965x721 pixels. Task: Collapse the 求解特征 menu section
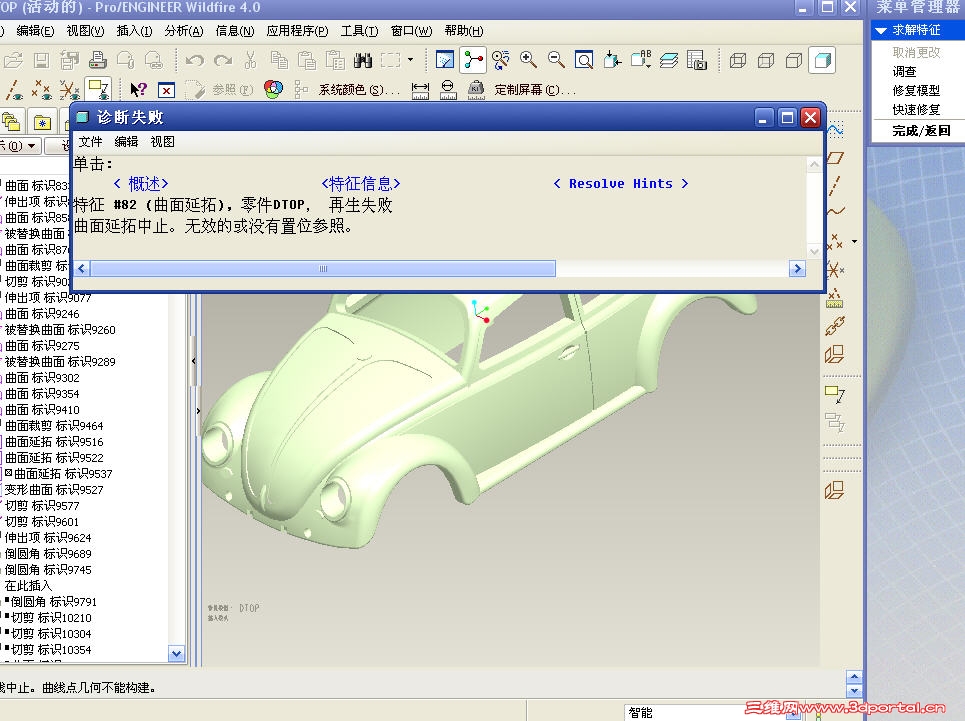[881, 30]
